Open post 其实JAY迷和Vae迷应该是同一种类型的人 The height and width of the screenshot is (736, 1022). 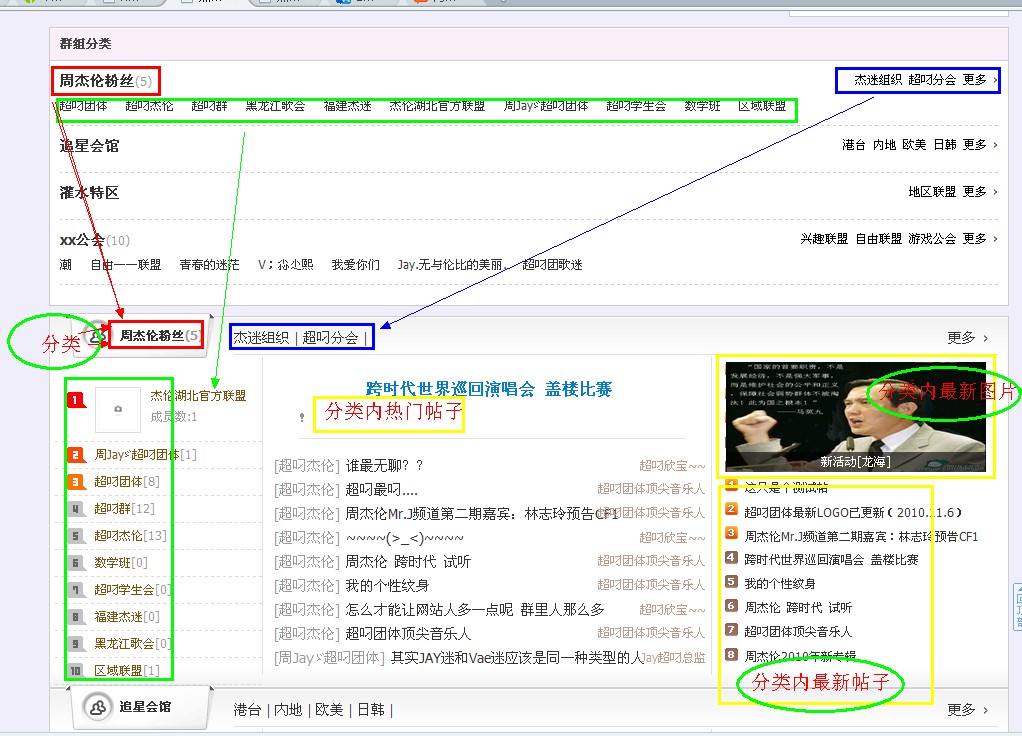pos(518,658)
